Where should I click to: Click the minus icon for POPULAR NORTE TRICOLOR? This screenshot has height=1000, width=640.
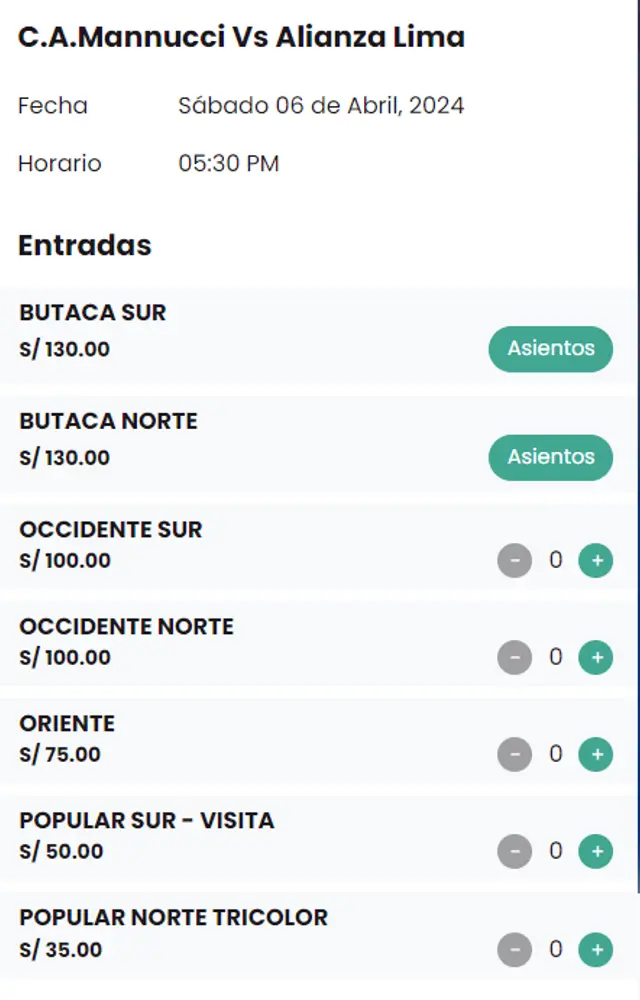[x=515, y=950]
